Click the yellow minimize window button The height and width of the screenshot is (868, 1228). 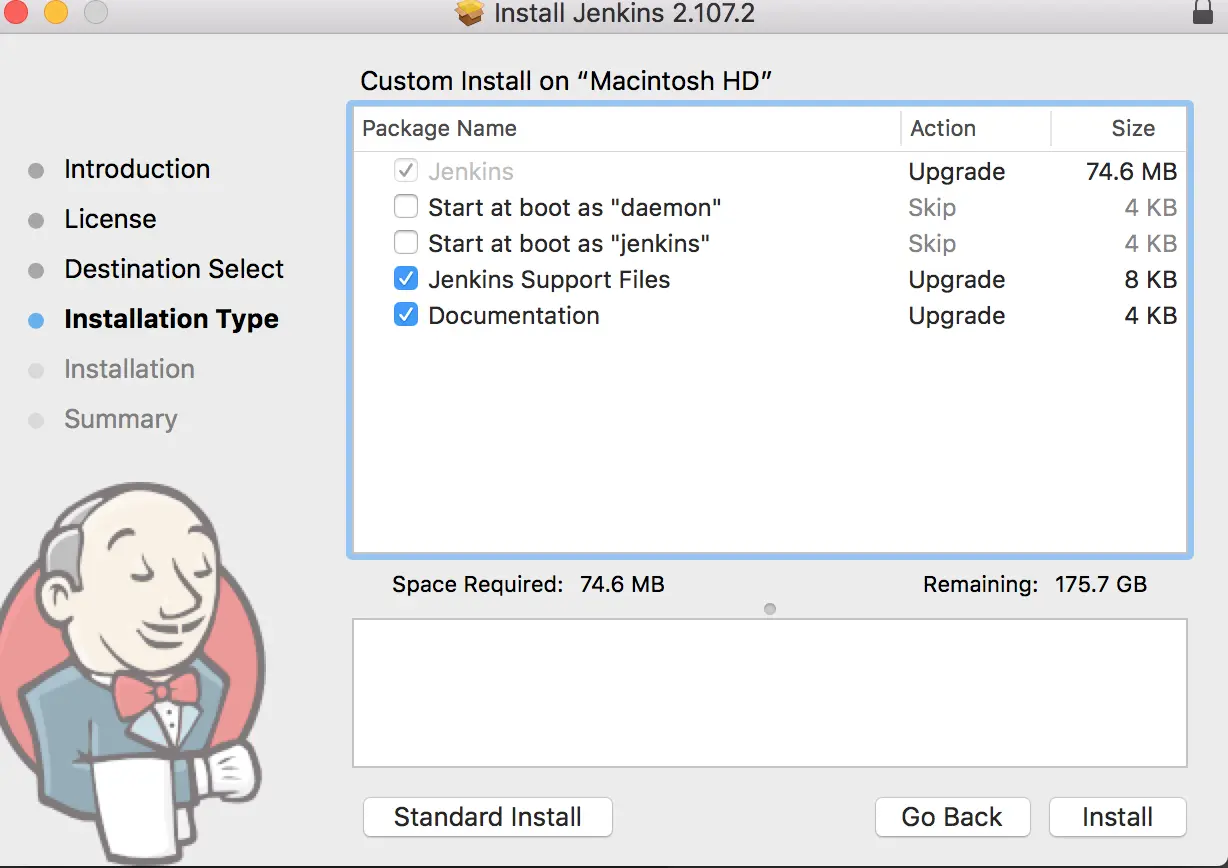[56, 12]
